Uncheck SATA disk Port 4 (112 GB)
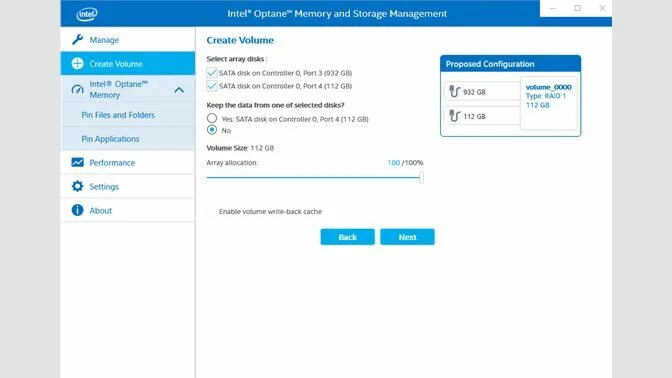This screenshot has width=672, height=378. pos(212,86)
